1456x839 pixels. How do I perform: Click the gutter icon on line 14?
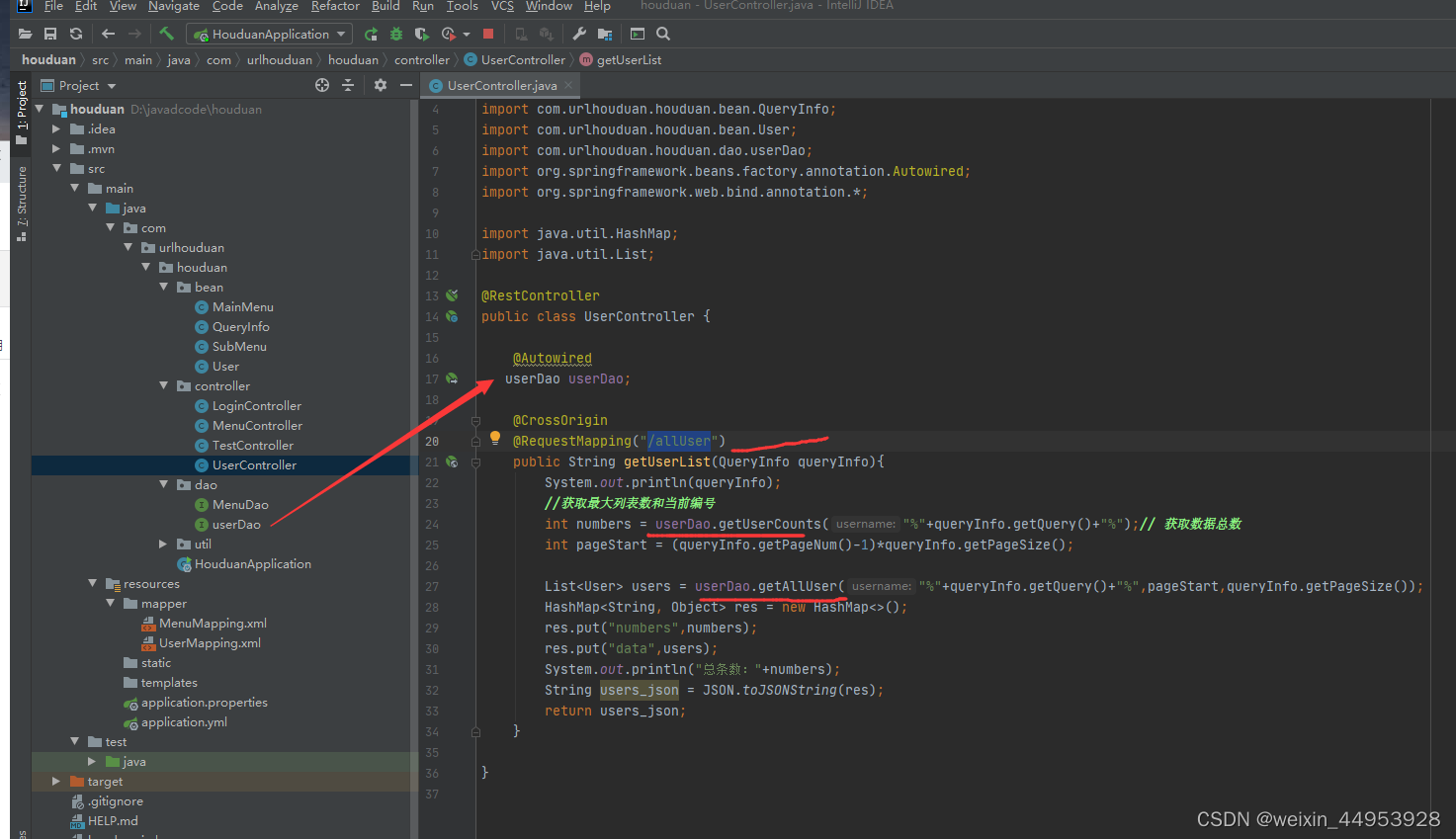[x=452, y=316]
